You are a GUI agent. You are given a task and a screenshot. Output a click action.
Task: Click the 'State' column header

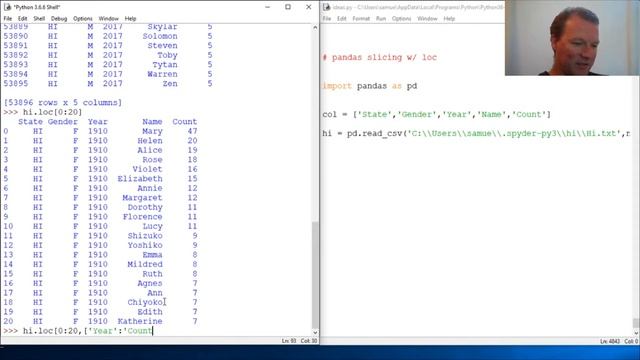30,122
